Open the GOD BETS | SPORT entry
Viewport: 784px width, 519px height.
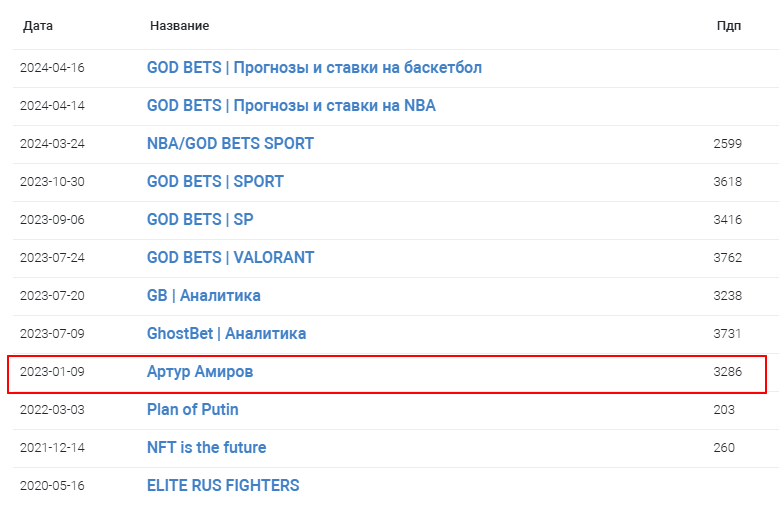click(x=215, y=182)
